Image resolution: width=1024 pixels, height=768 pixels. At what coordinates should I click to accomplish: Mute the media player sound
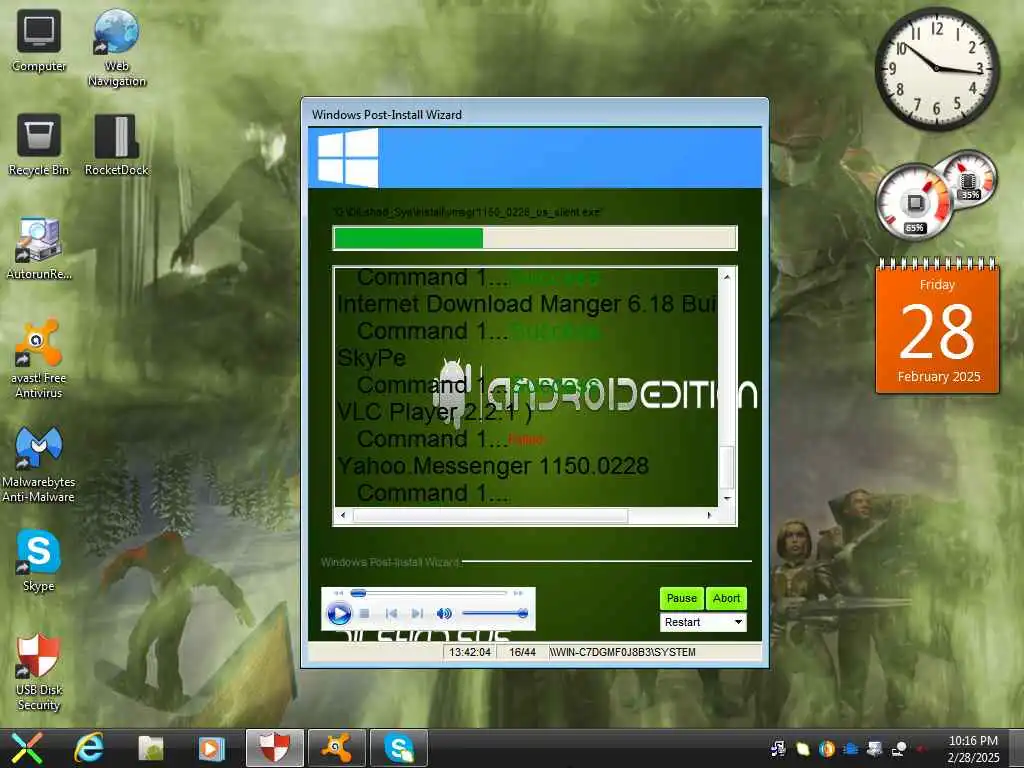click(x=444, y=614)
